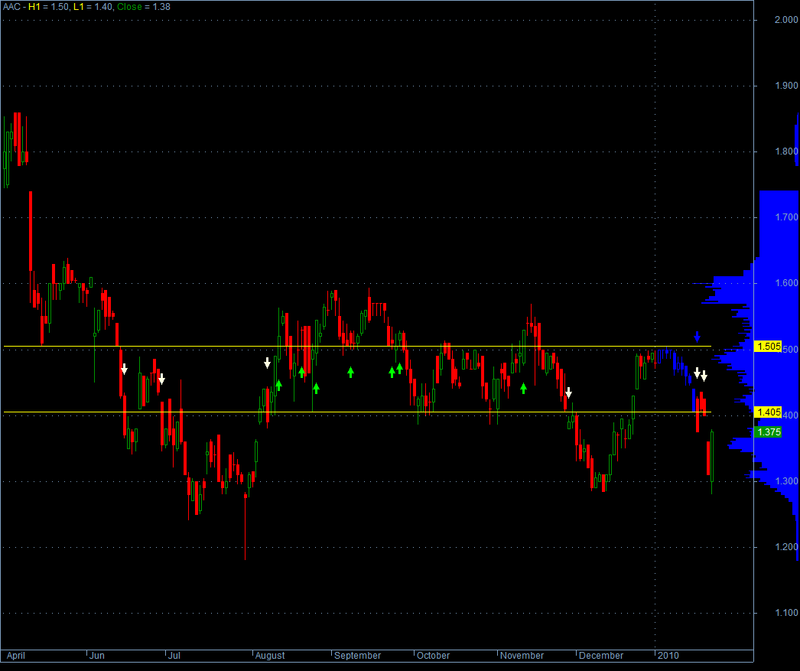
Task: Click the 1.200 price axis label
Action: pyautogui.click(x=786, y=547)
